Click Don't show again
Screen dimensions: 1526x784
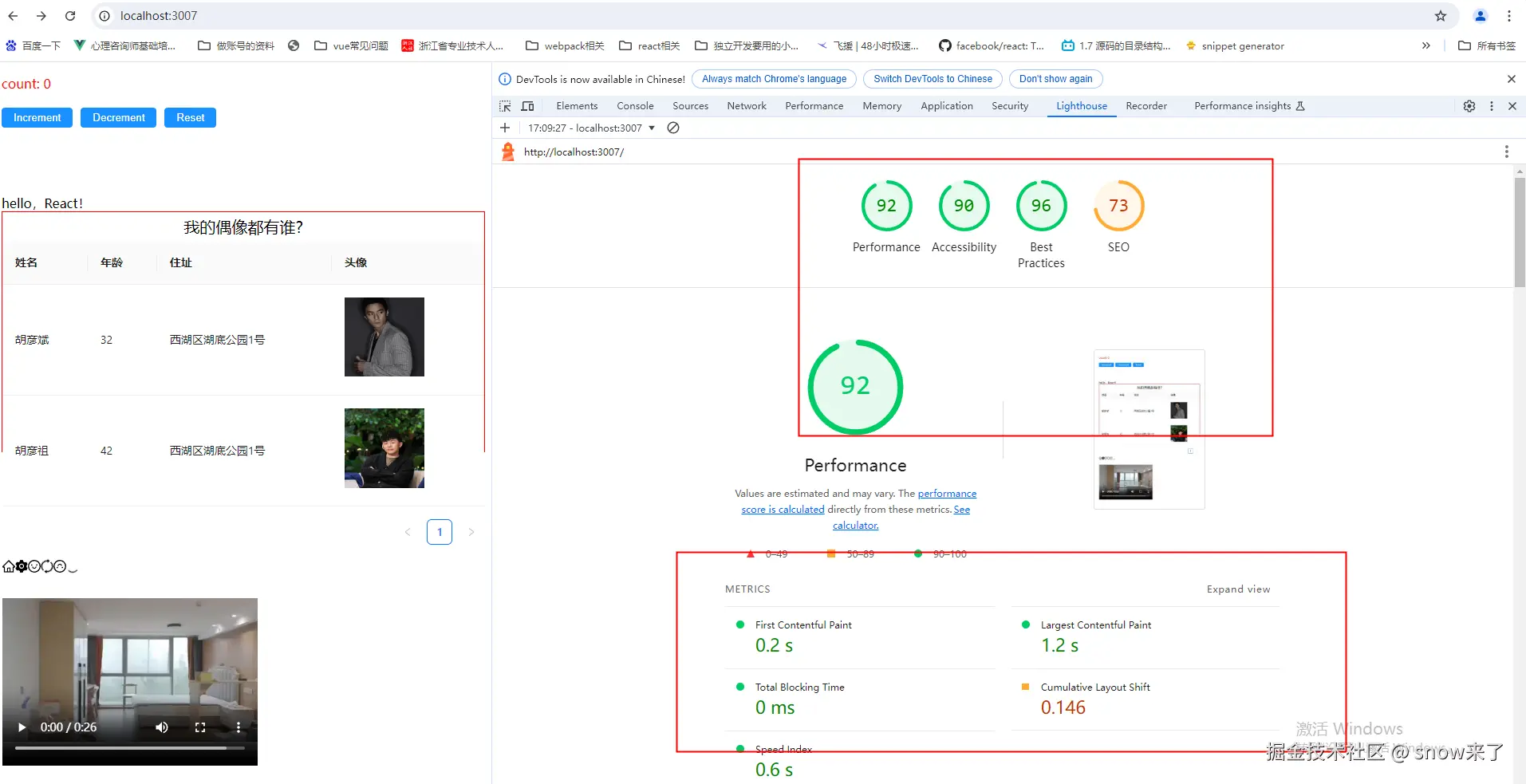pos(1055,79)
